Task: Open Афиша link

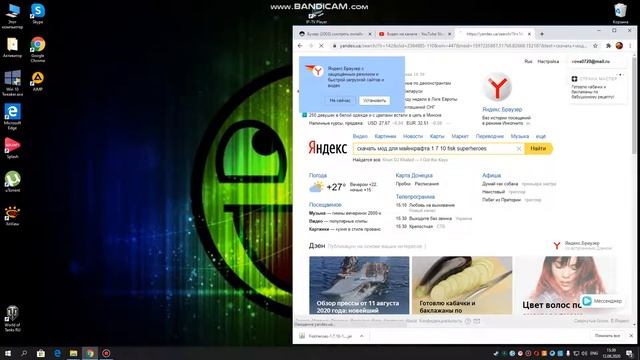Action: tap(491, 175)
